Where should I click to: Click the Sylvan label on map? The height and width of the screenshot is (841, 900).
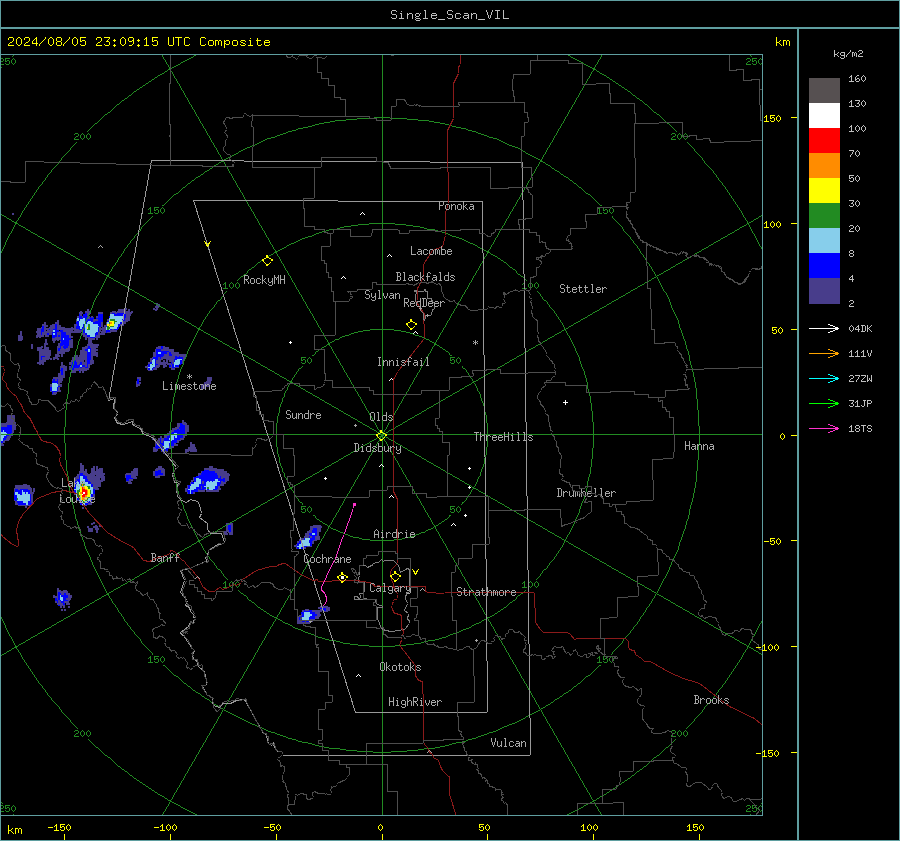point(382,295)
